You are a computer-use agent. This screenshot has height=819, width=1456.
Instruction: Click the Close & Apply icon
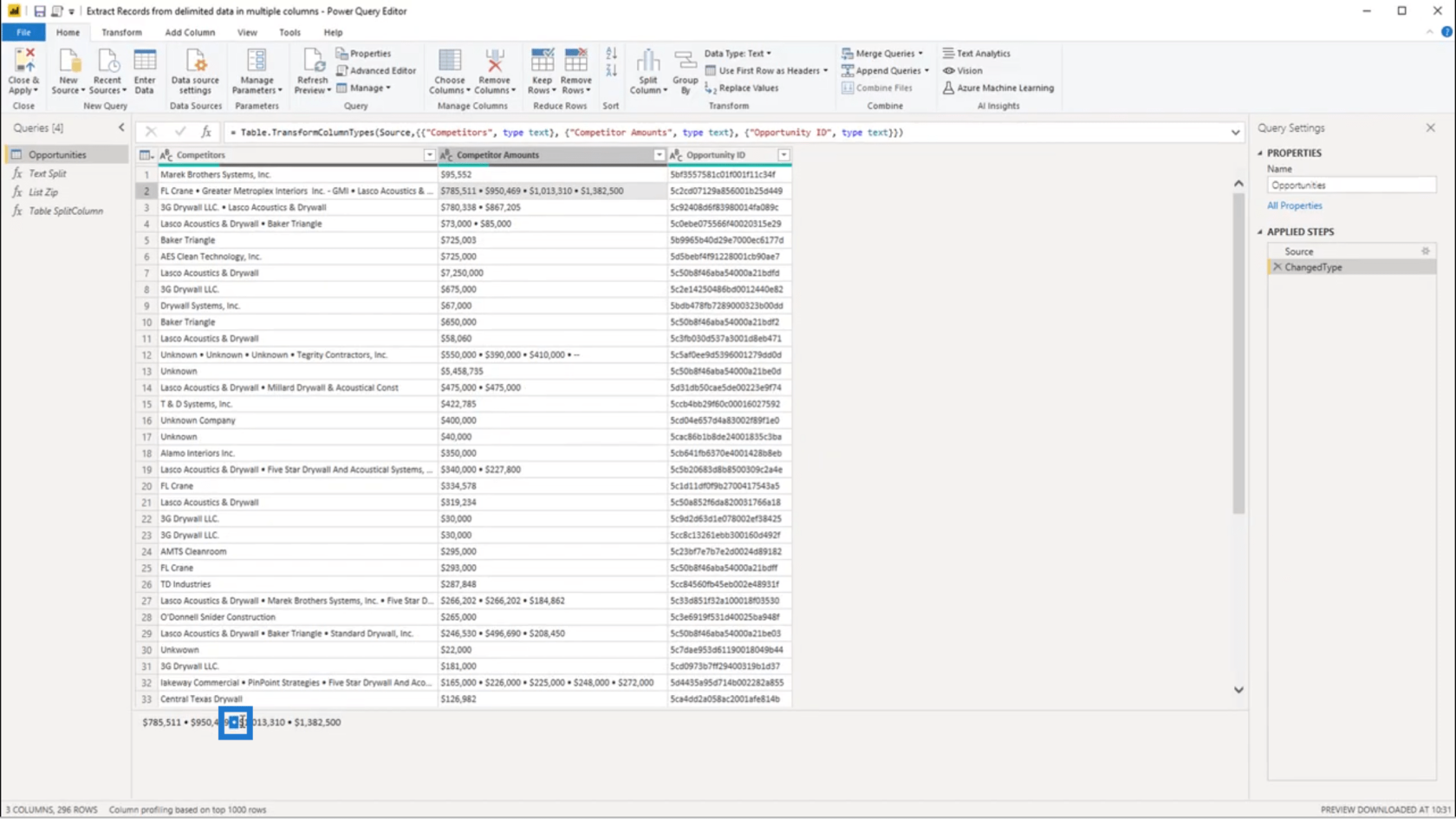tap(23, 62)
